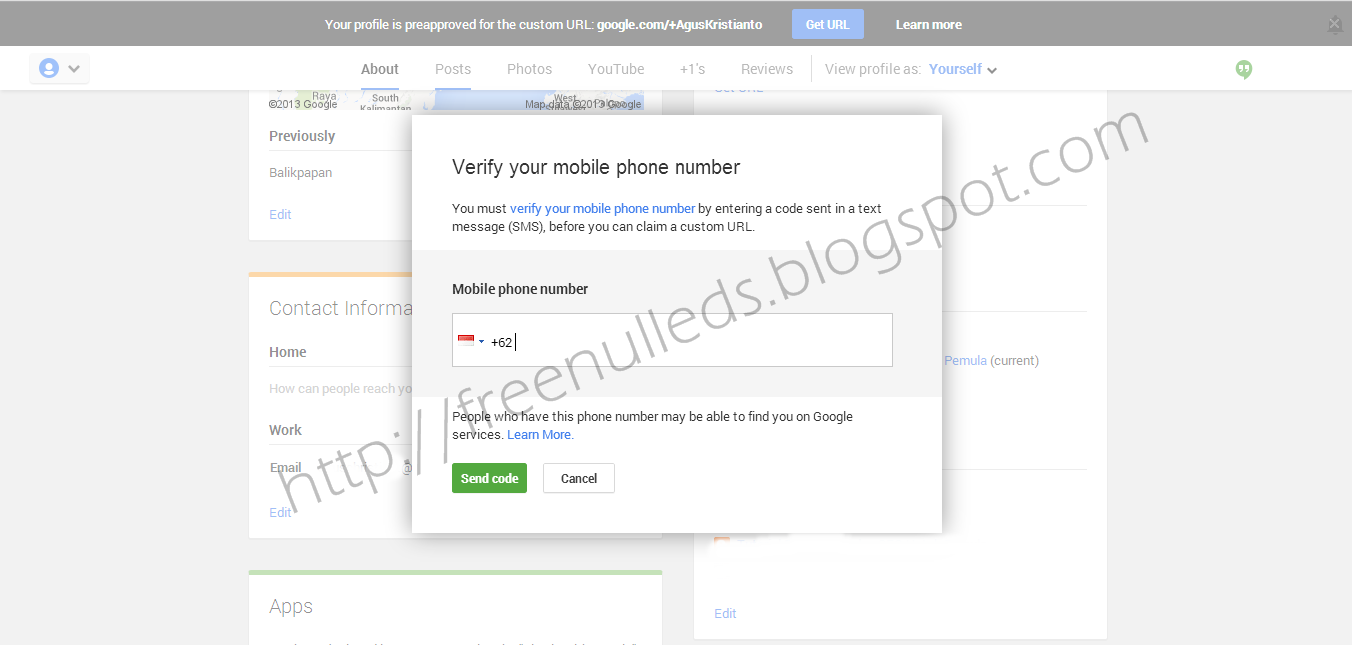
Task: Edit the Places section under Balikpapan
Action: (280, 214)
